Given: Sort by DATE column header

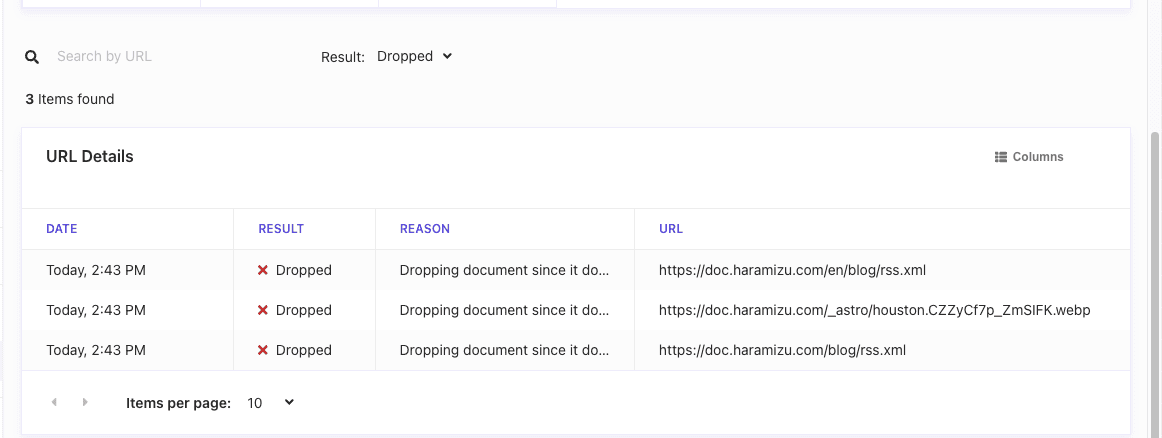Looking at the screenshot, I should click(x=62, y=229).
